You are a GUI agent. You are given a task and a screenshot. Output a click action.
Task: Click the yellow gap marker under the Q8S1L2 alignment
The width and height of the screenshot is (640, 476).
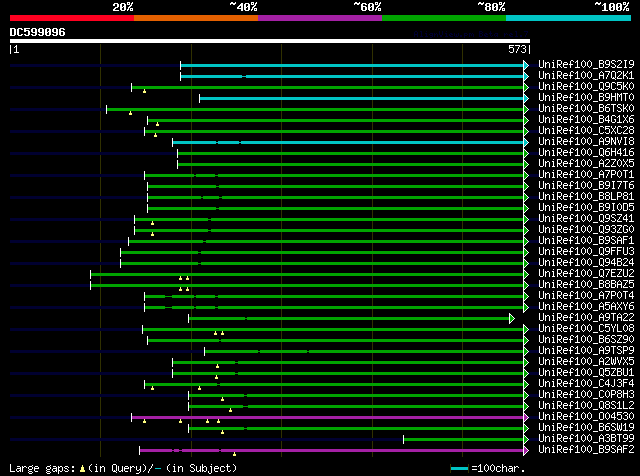point(231,410)
